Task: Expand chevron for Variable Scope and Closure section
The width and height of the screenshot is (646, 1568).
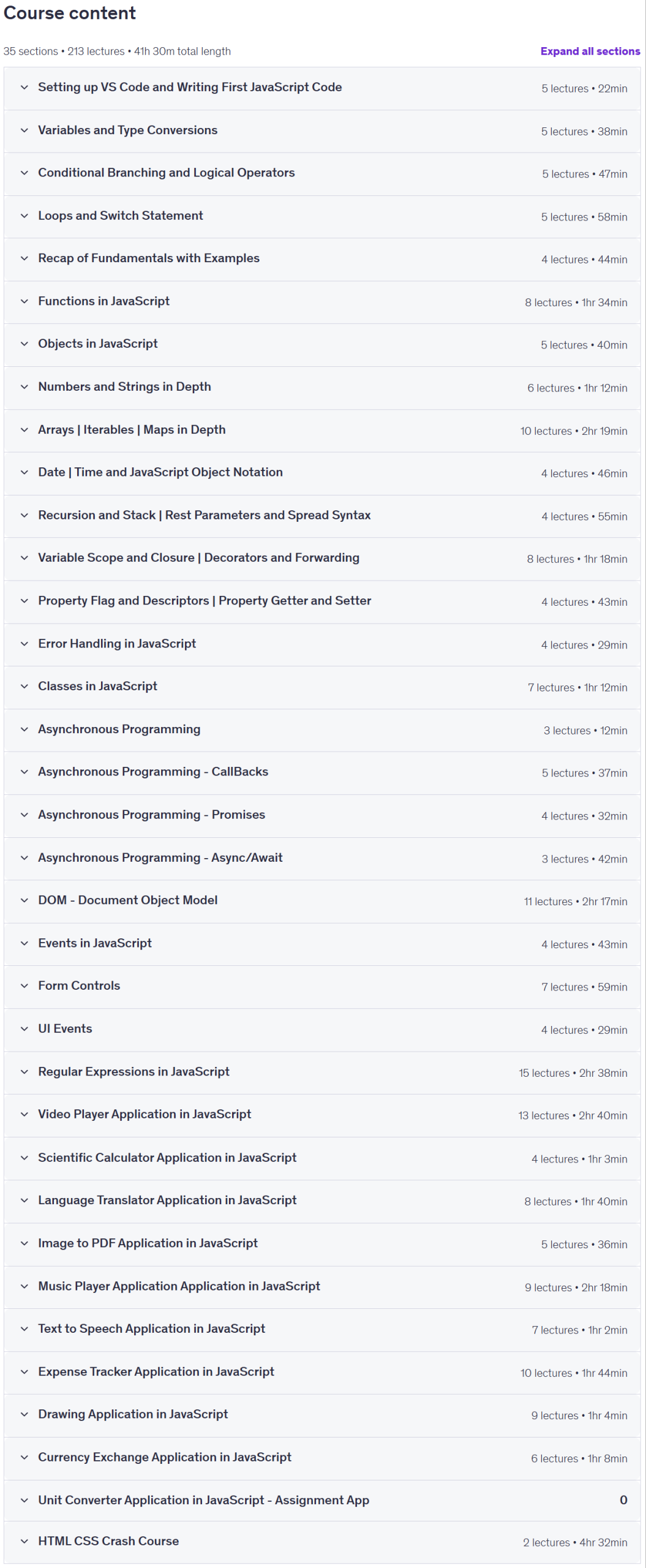Action: tap(24, 558)
